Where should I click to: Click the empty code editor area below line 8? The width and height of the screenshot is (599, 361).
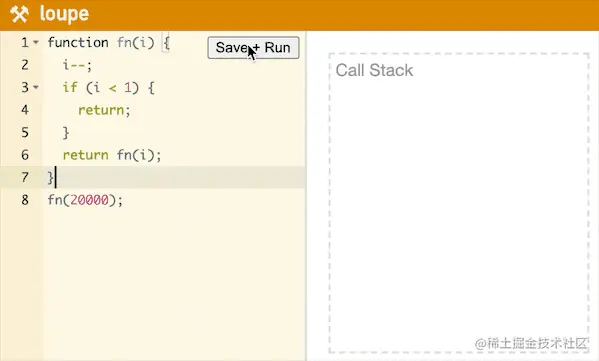point(174,283)
